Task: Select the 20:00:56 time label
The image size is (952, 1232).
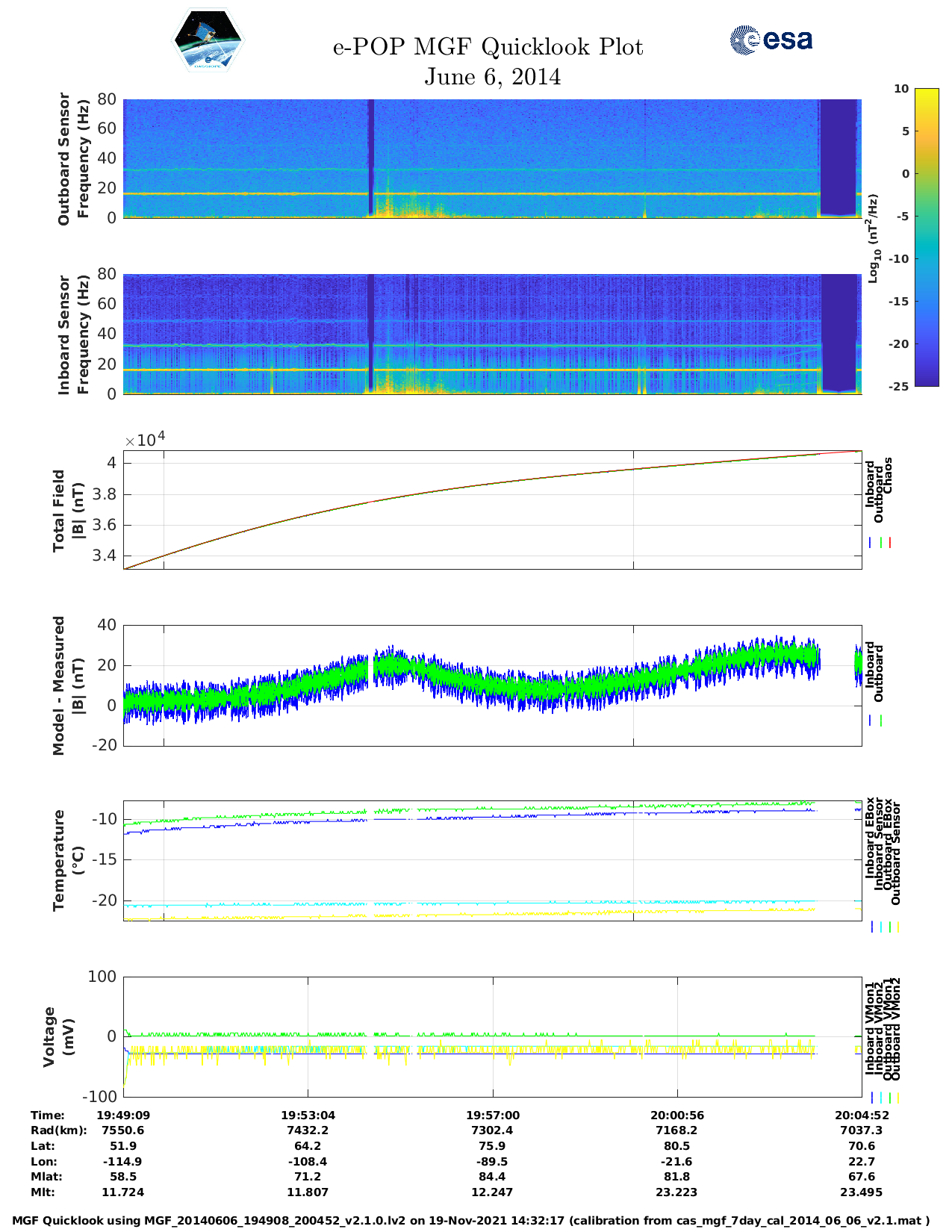Action: click(x=676, y=1115)
